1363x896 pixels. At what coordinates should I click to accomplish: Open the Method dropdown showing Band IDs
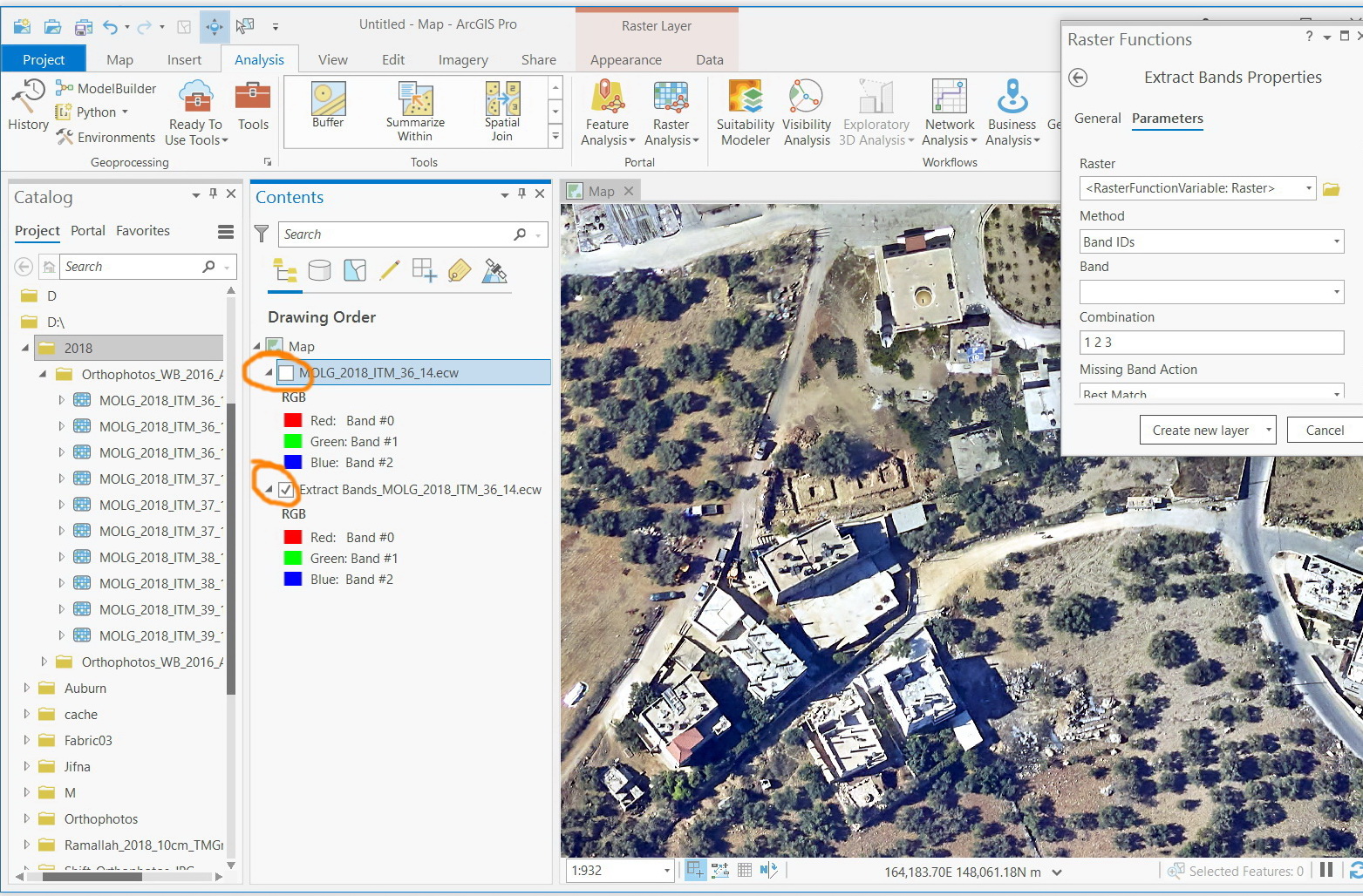click(x=1210, y=242)
